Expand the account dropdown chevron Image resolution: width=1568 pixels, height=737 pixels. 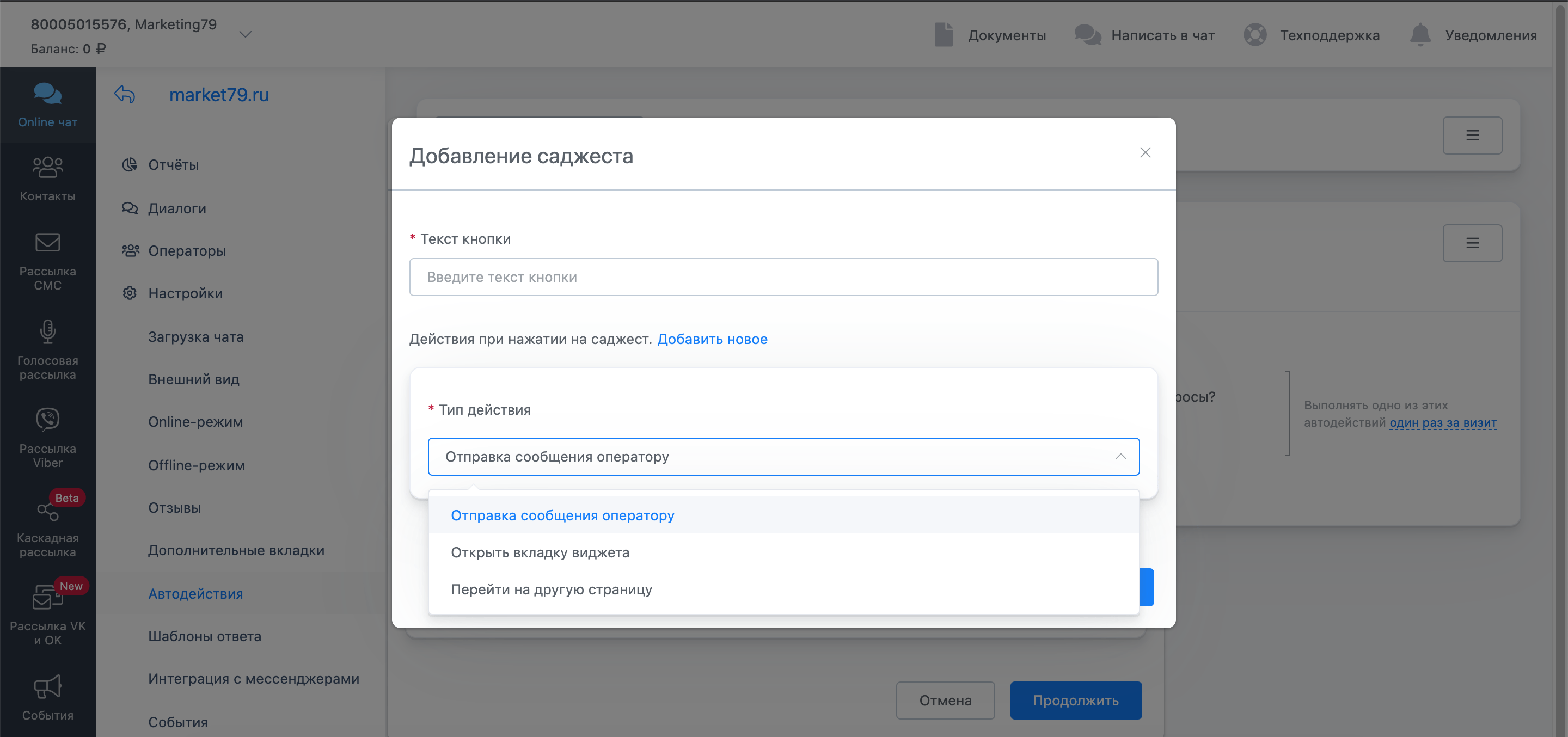pyautogui.click(x=246, y=34)
